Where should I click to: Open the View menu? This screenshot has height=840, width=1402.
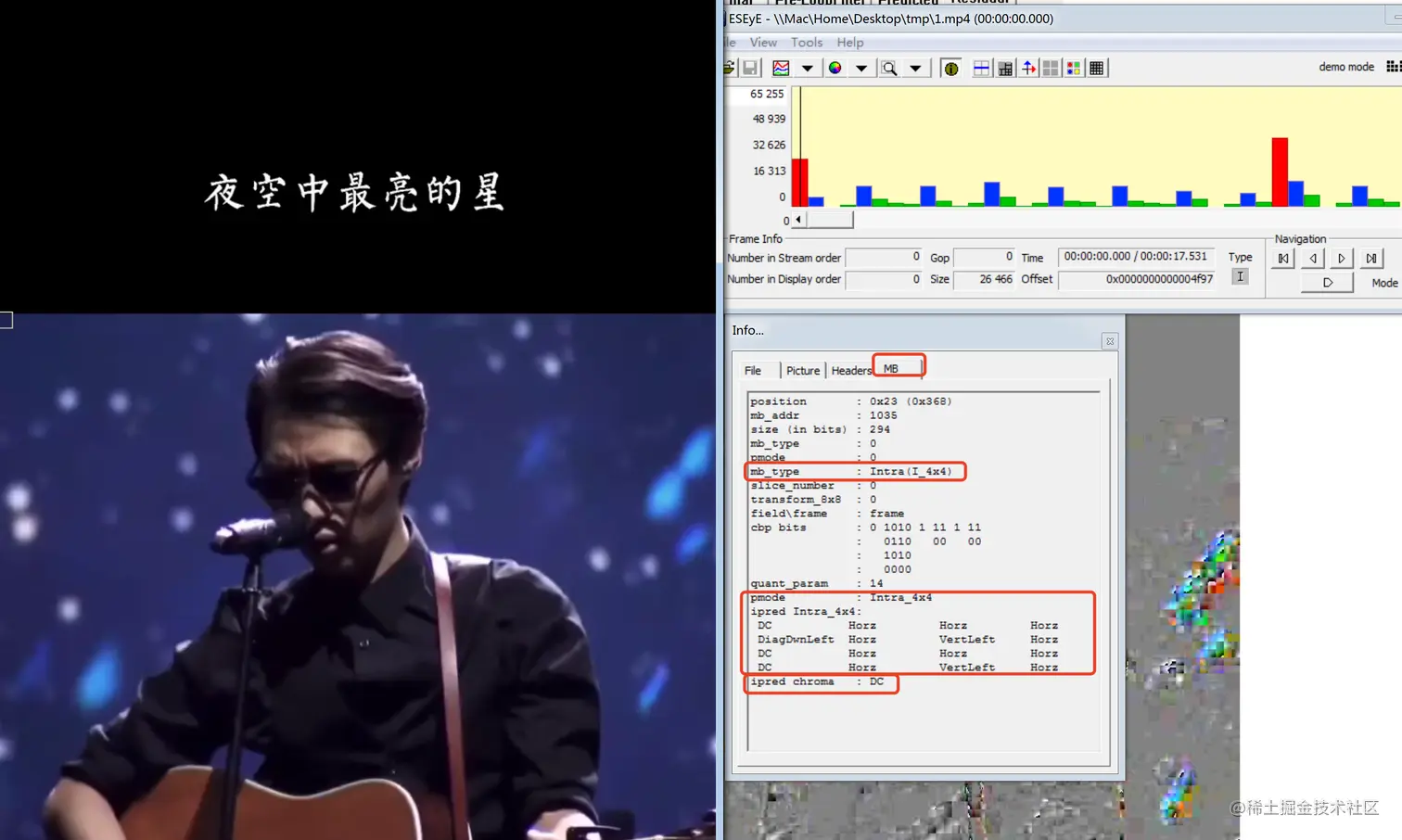[763, 43]
